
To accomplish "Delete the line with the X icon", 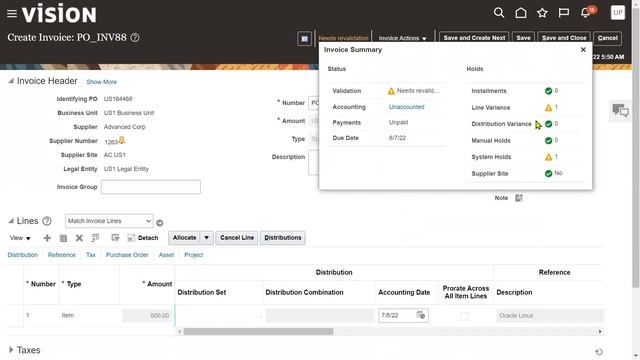I will pyautogui.click(x=79, y=238).
